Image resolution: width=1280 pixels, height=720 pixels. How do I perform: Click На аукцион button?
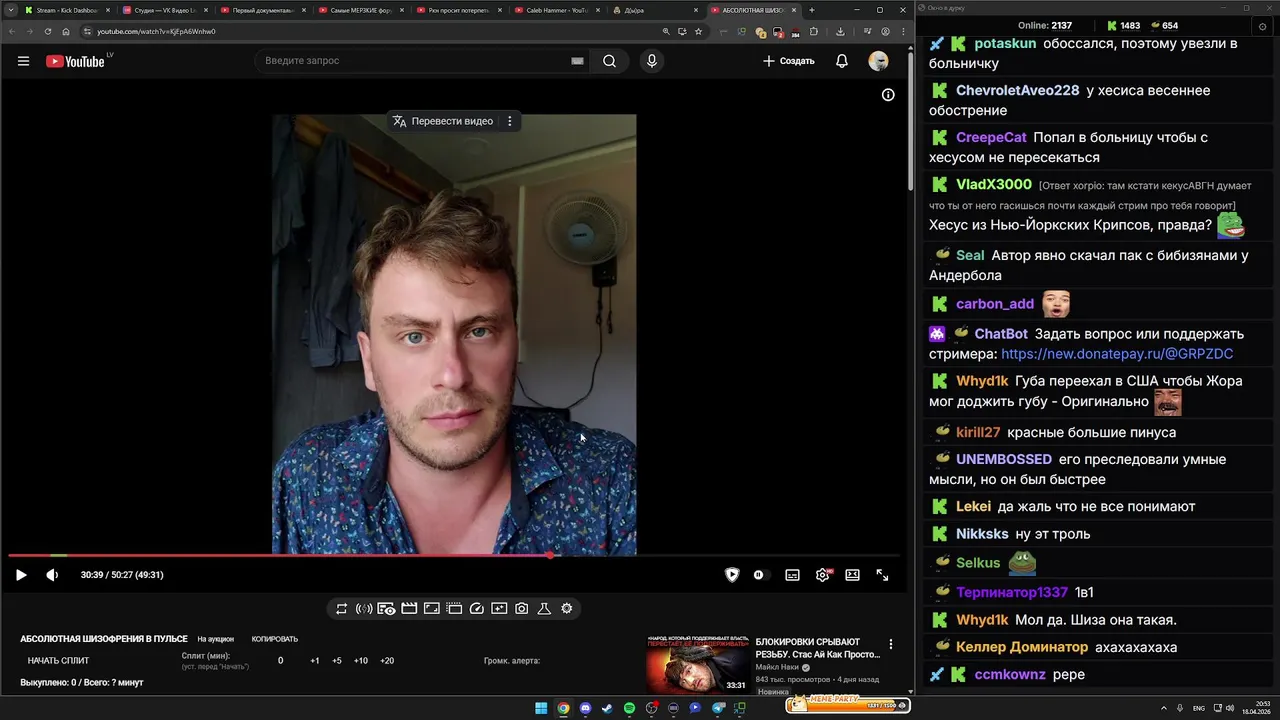tap(215, 639)
